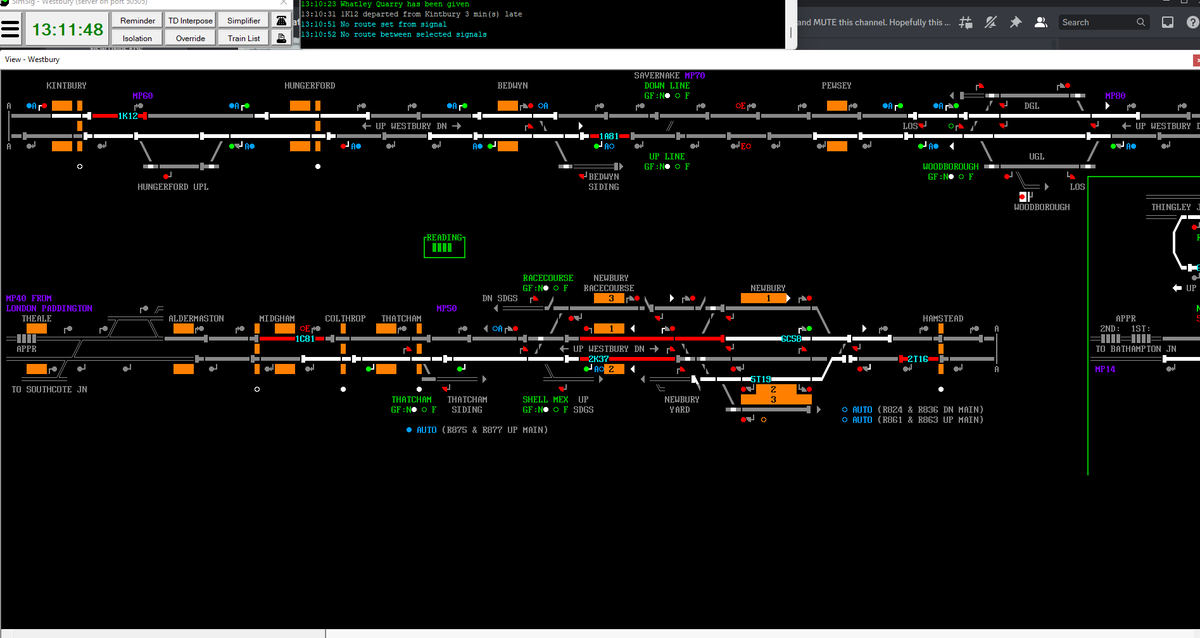Toggle Discord member list icon
1200x638 pixels.
coord(1041,22)
